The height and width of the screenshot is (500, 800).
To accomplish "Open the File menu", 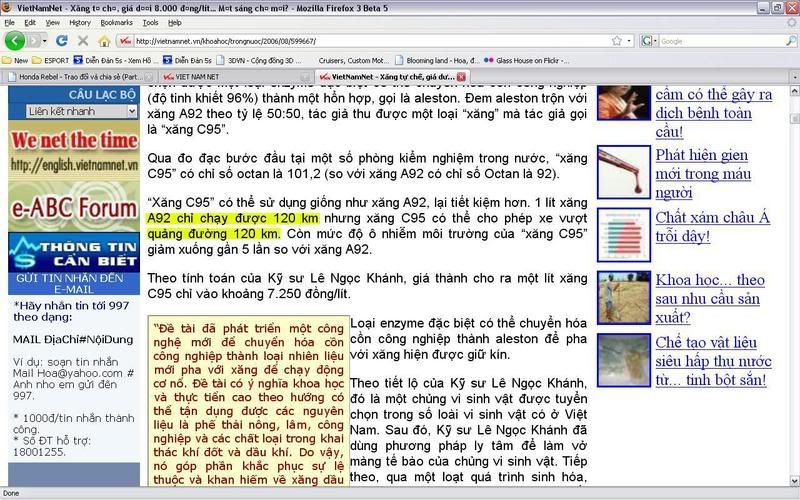I will tap(10, 22).
